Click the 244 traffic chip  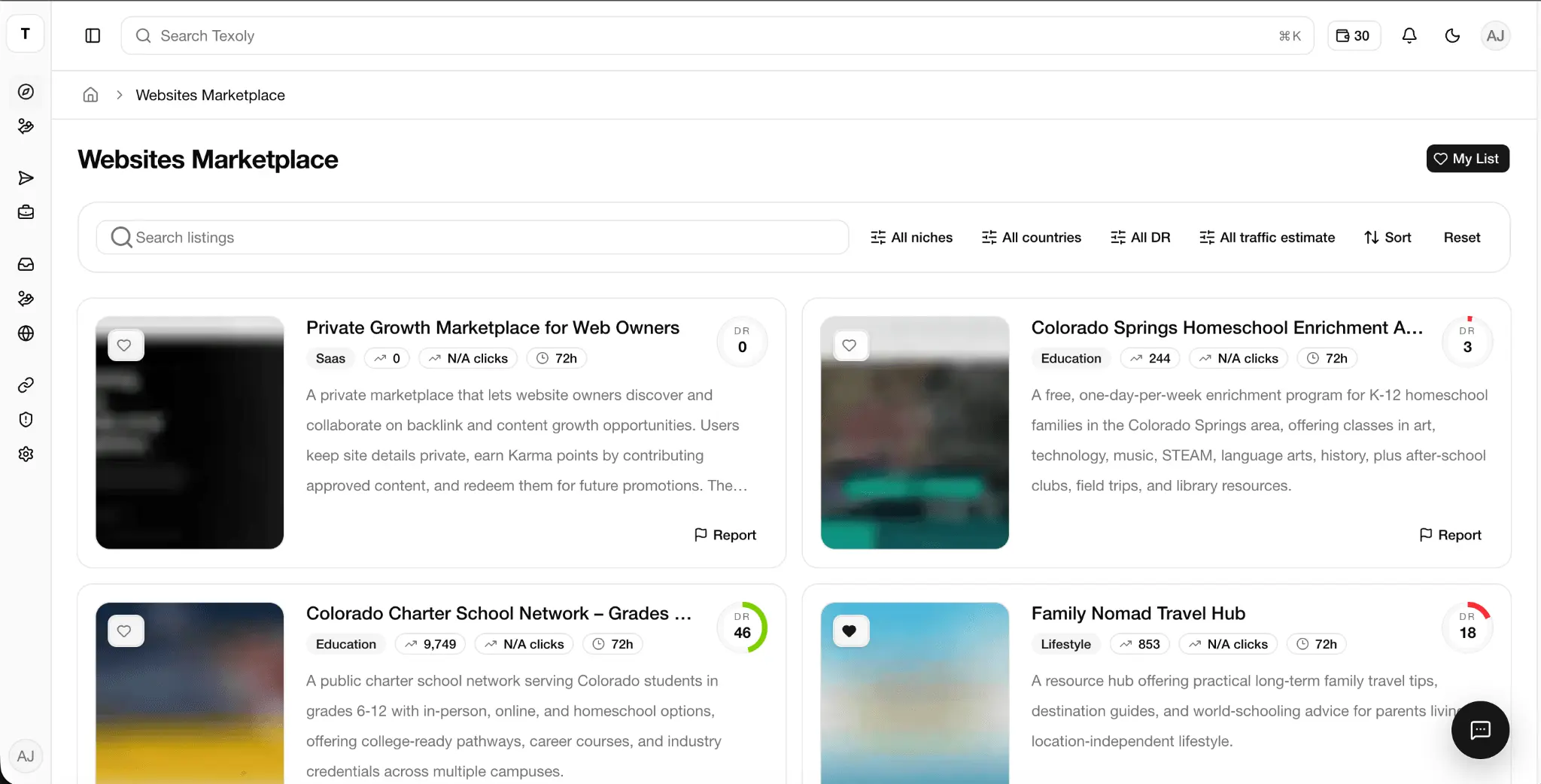pos(1150,358)
